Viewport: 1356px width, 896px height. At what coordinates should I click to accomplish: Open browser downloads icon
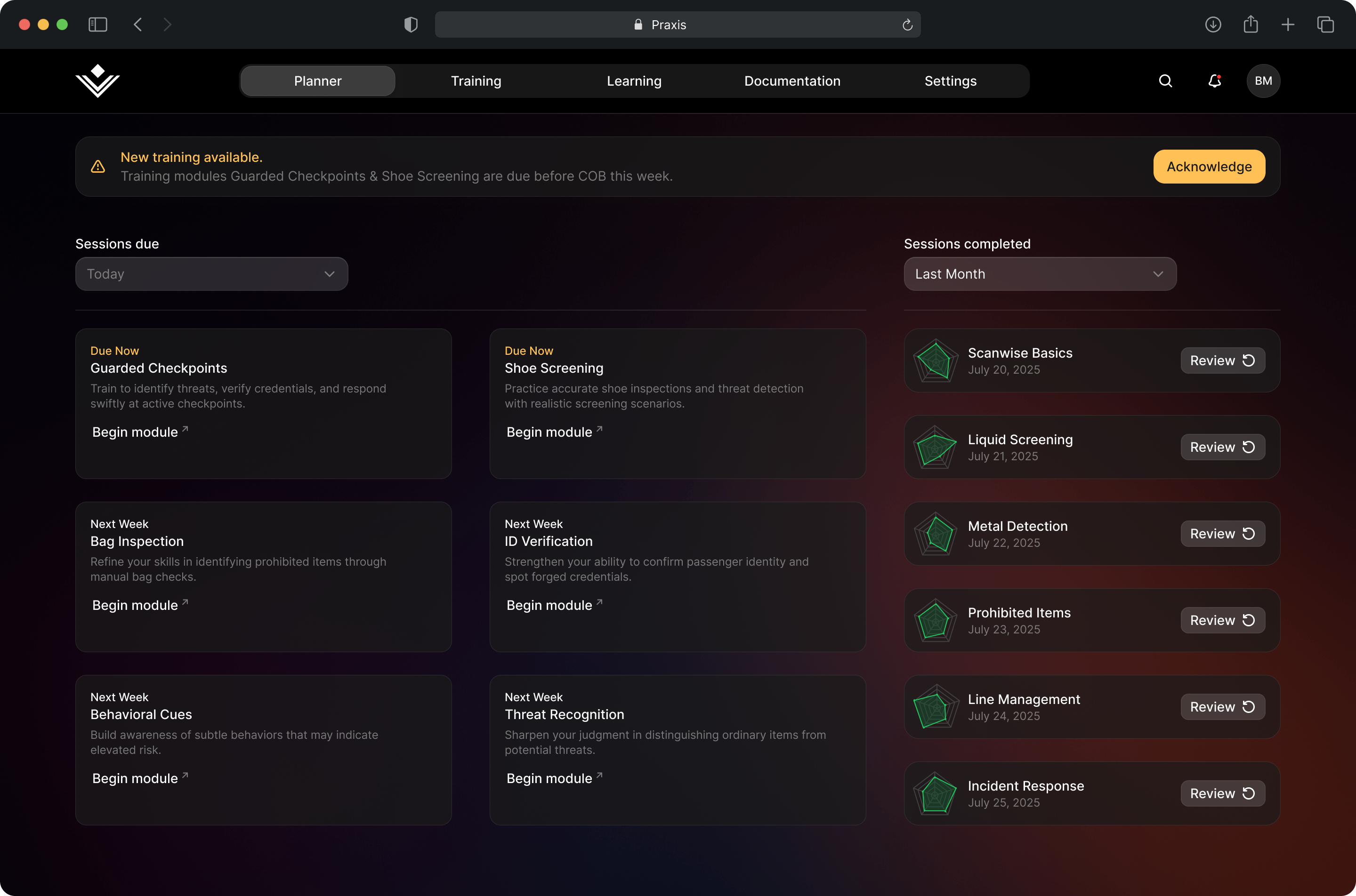point(1212,24)
